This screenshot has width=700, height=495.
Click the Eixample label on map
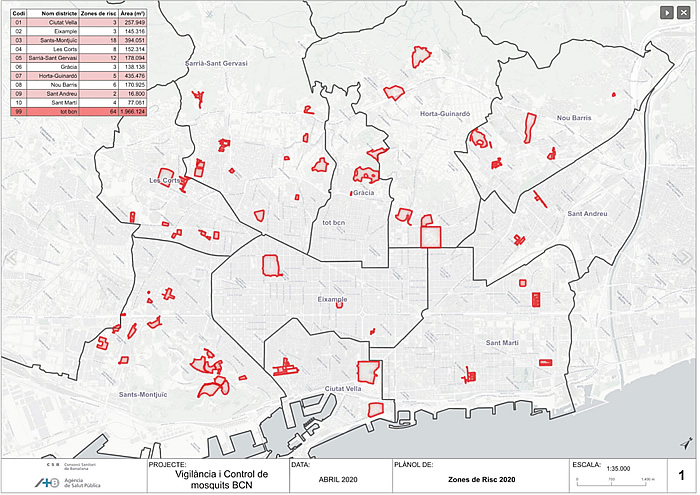pos(331,299)
